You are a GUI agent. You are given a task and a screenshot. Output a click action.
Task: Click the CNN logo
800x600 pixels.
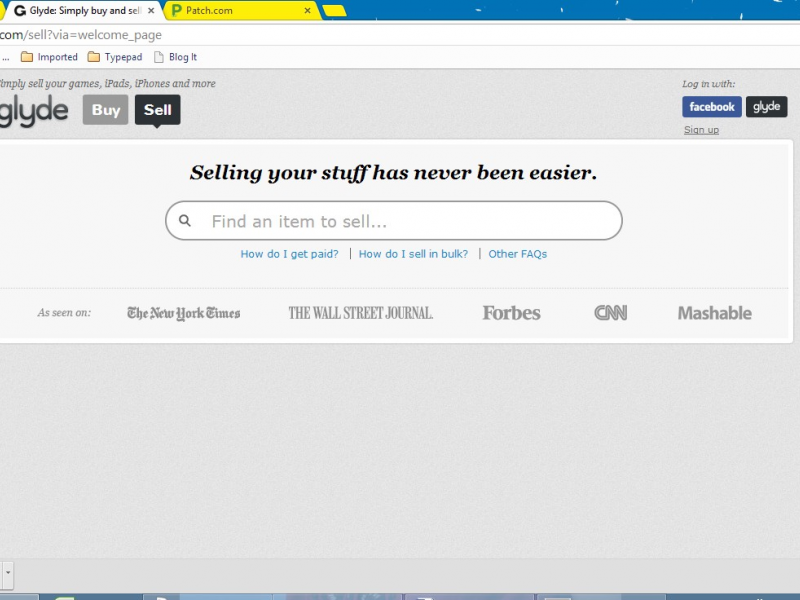coord(610,313)
